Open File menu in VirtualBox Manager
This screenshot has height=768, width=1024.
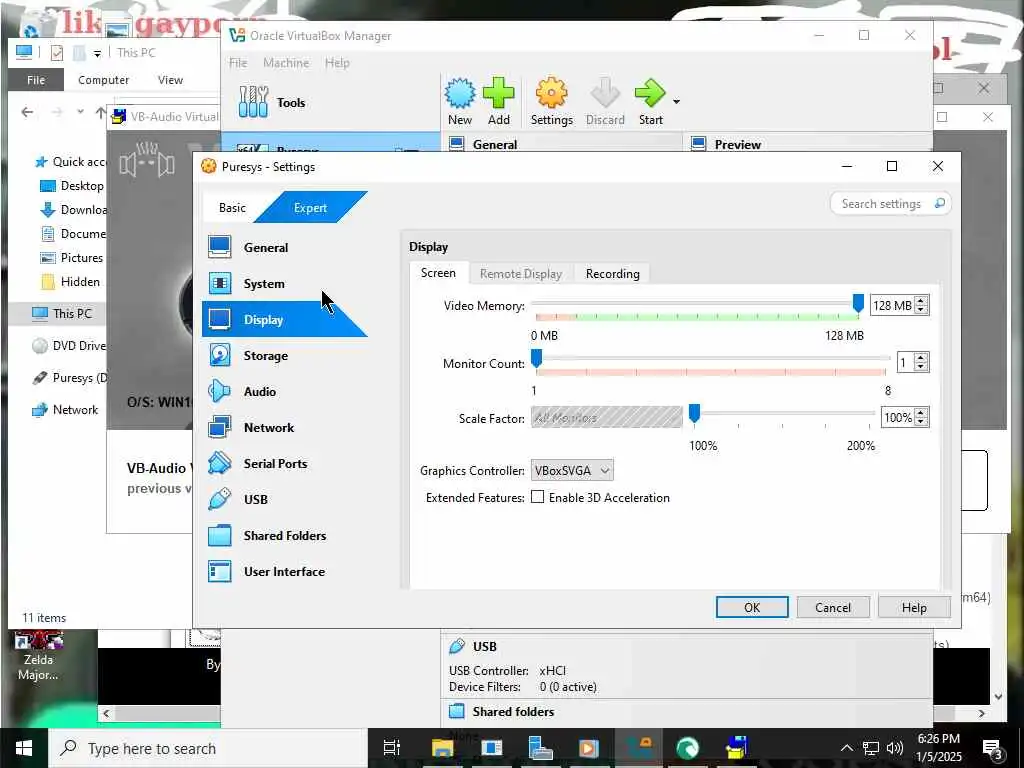[x=238, y=63]
